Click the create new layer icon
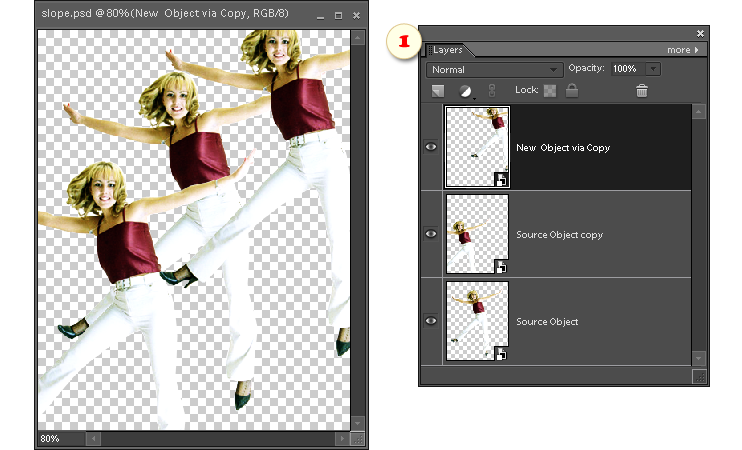 click(438, 90)
